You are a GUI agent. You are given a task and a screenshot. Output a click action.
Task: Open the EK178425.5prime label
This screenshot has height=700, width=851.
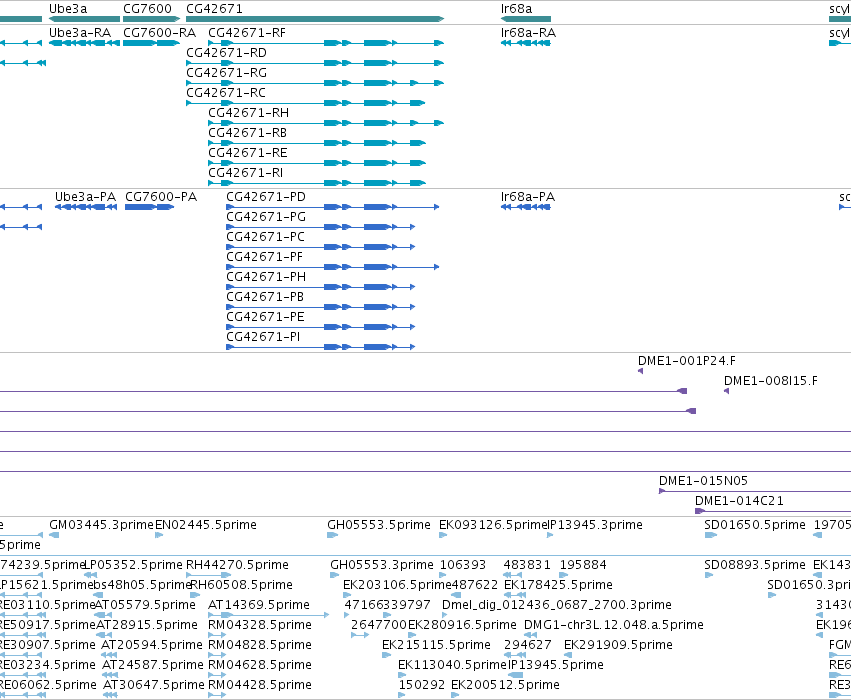558,585
